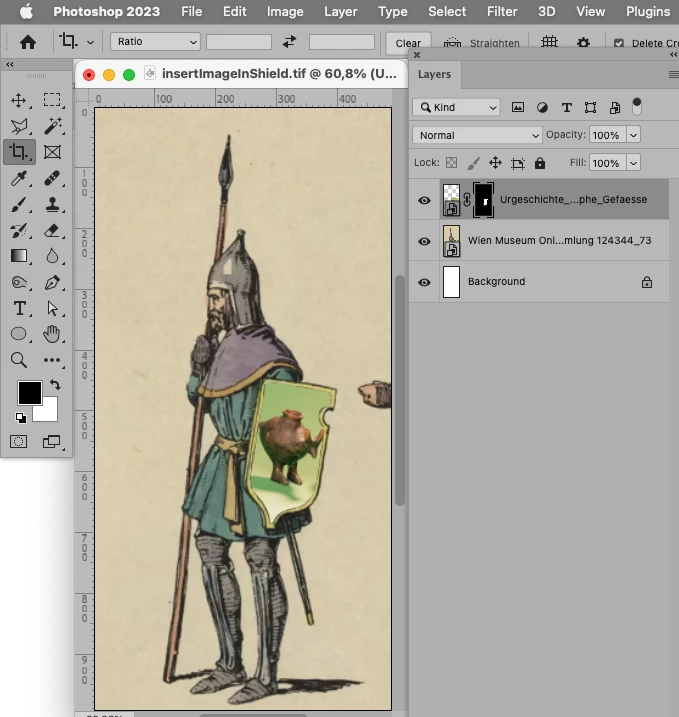Select the Clone Stamp tool
This screenshot has width=679, height=717.
[52, 204]
